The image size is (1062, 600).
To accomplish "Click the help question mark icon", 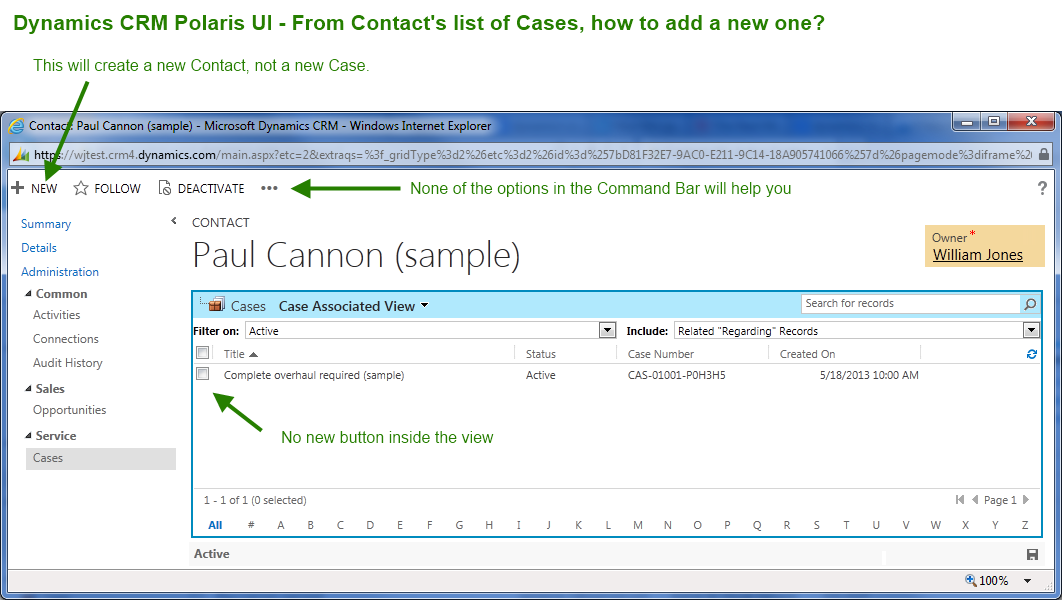I will coord(1042,188).
